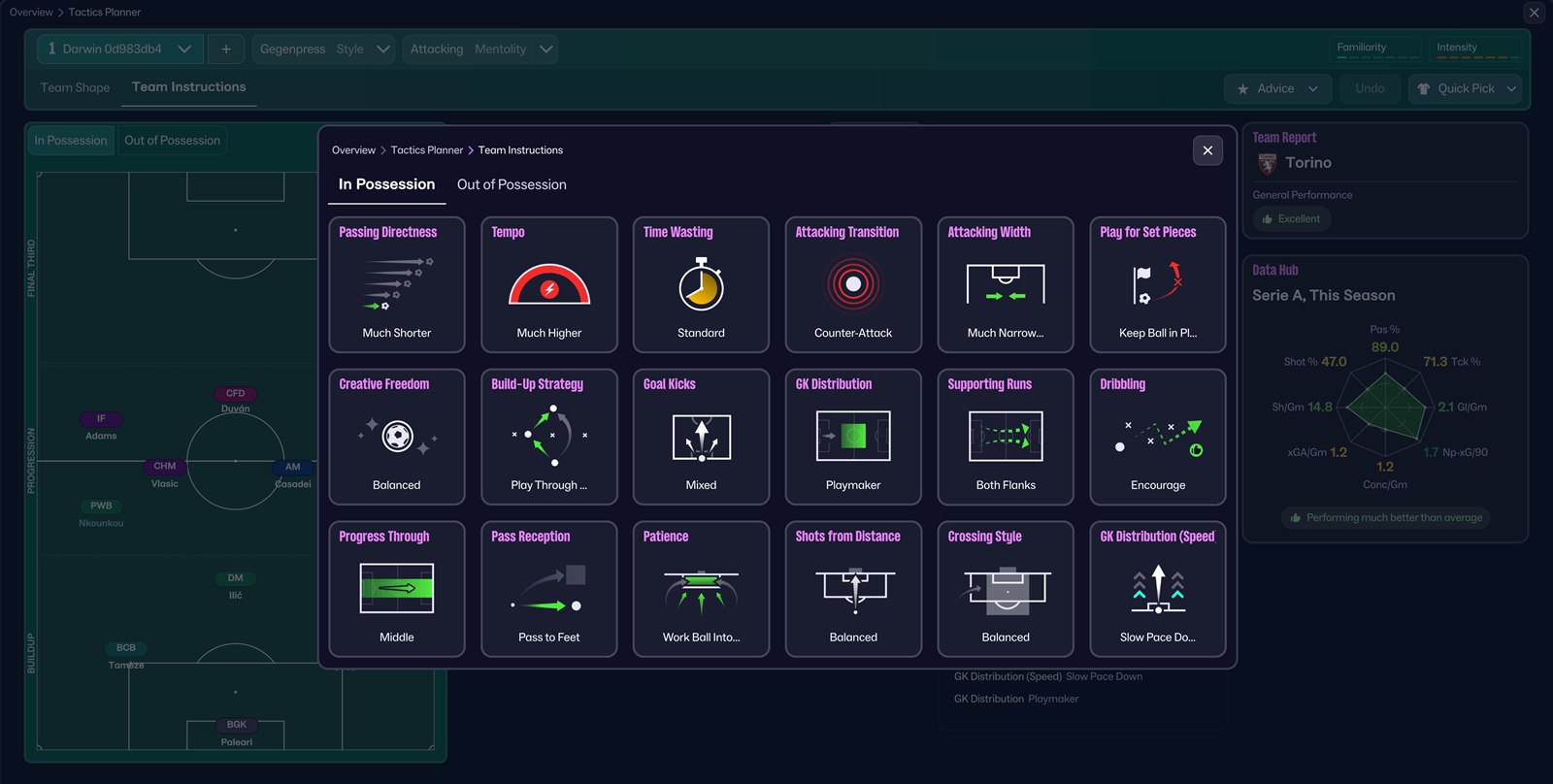Screen dimensions: 1553x784
Task: Select the Progress Through pitch icon
Action: click(397, 589)
